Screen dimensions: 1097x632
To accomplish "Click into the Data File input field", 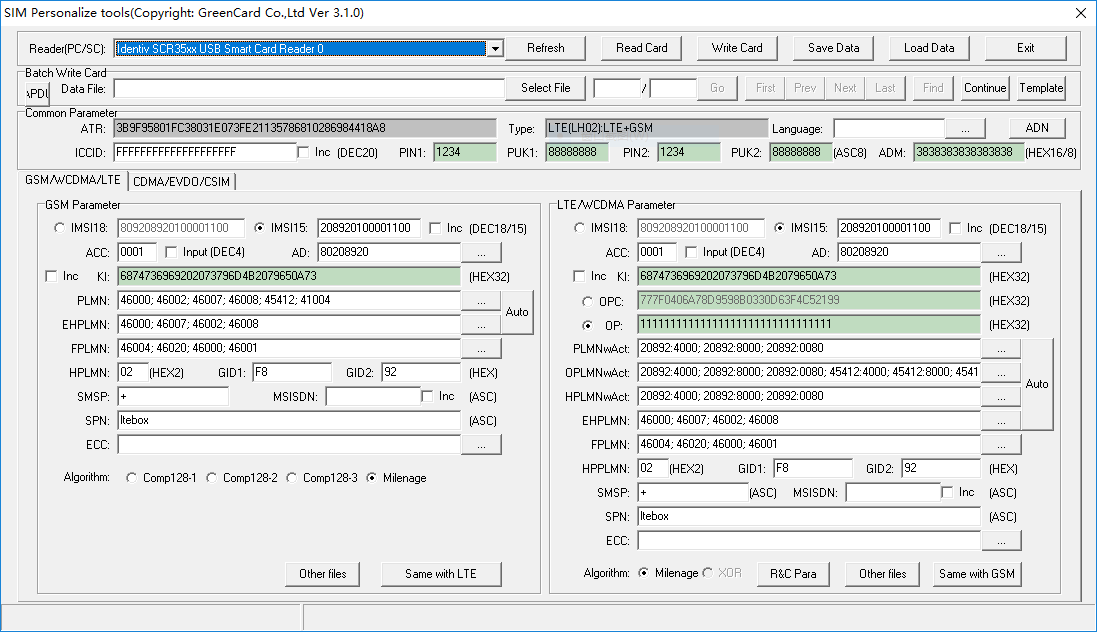I will tap(309, 88).
